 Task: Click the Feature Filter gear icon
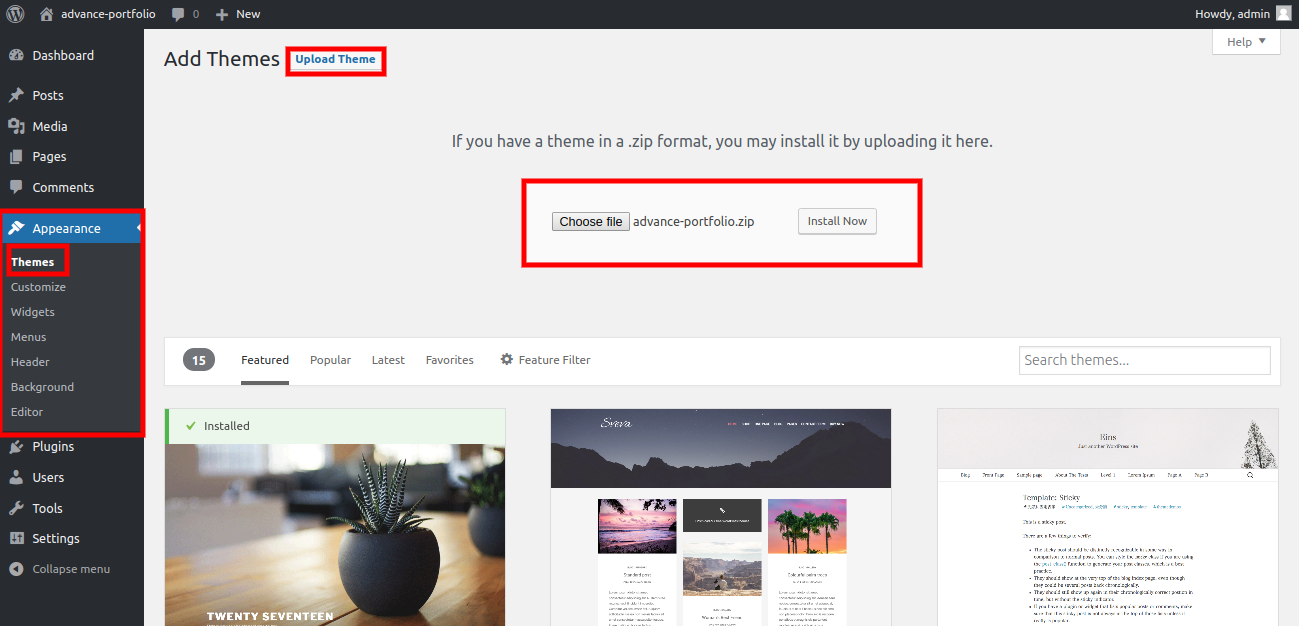[507, 359]
